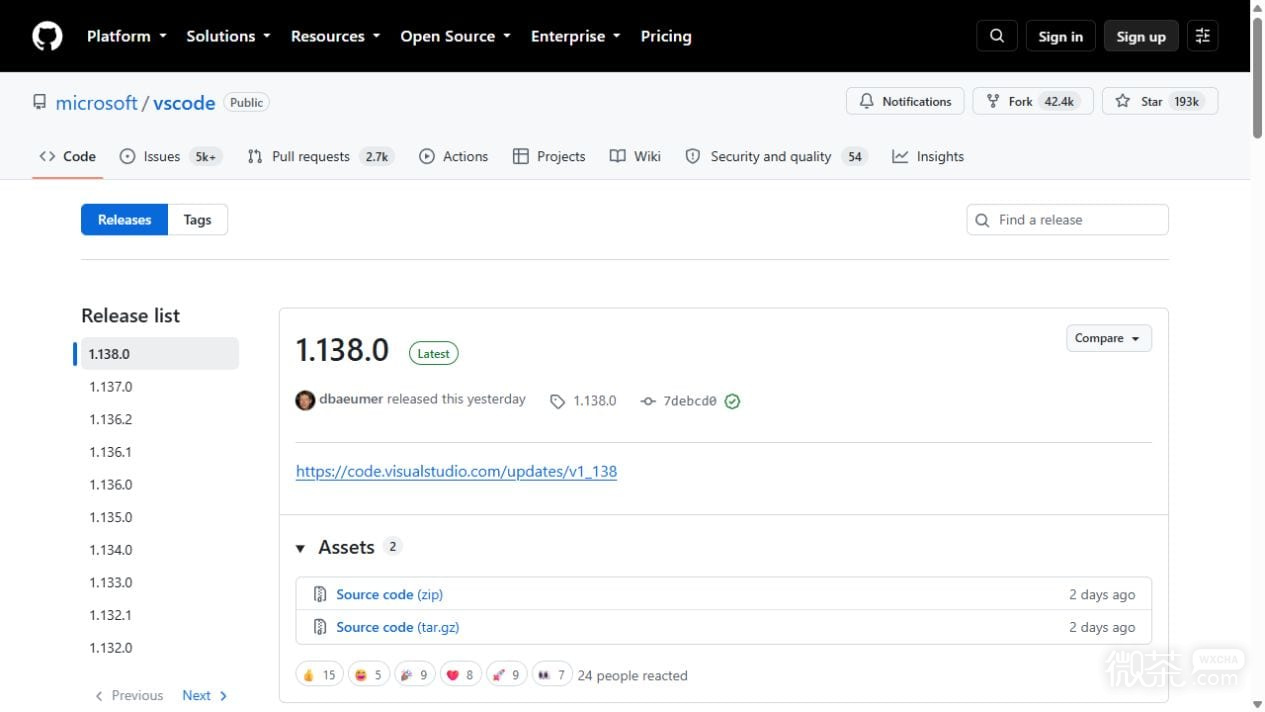
Task: Click the eyes reaction 7
Action: pyautogui.click(x=552, y=675)
